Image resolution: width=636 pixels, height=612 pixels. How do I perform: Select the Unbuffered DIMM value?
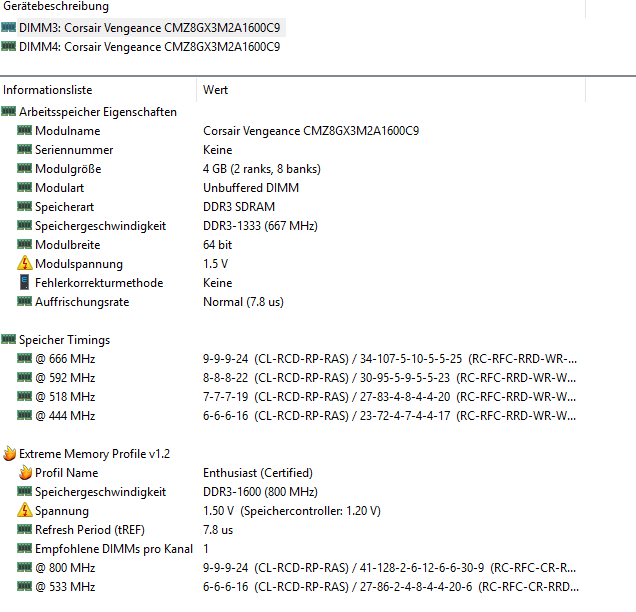click(x=251, y=188)
